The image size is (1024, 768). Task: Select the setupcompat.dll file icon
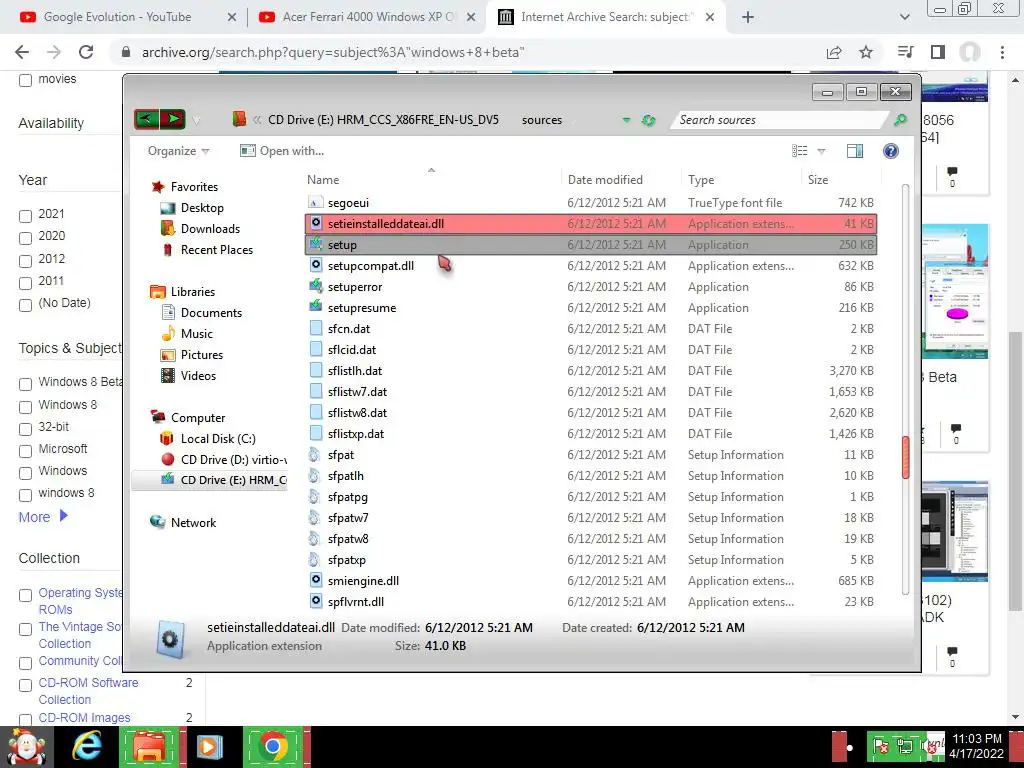tap(316, 265)
